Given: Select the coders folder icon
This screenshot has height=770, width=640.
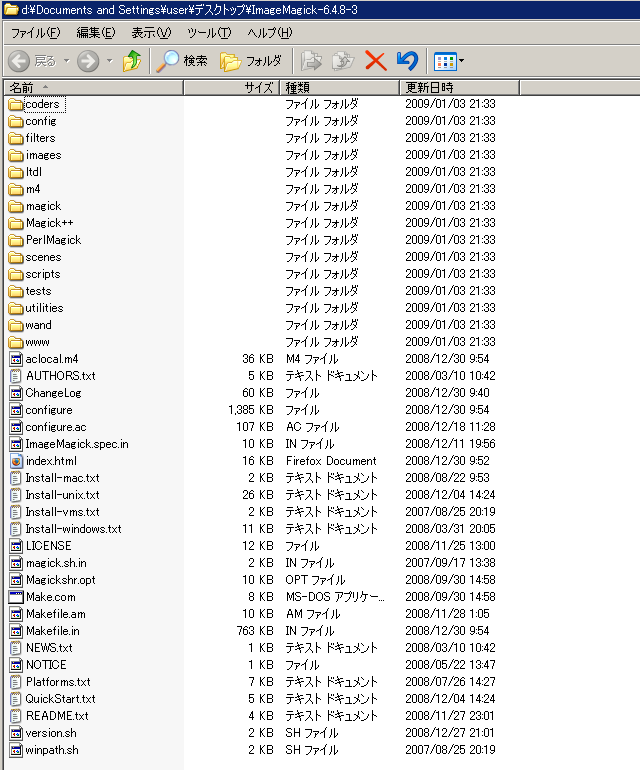Looking at the screenshot, I should (16, 104).
